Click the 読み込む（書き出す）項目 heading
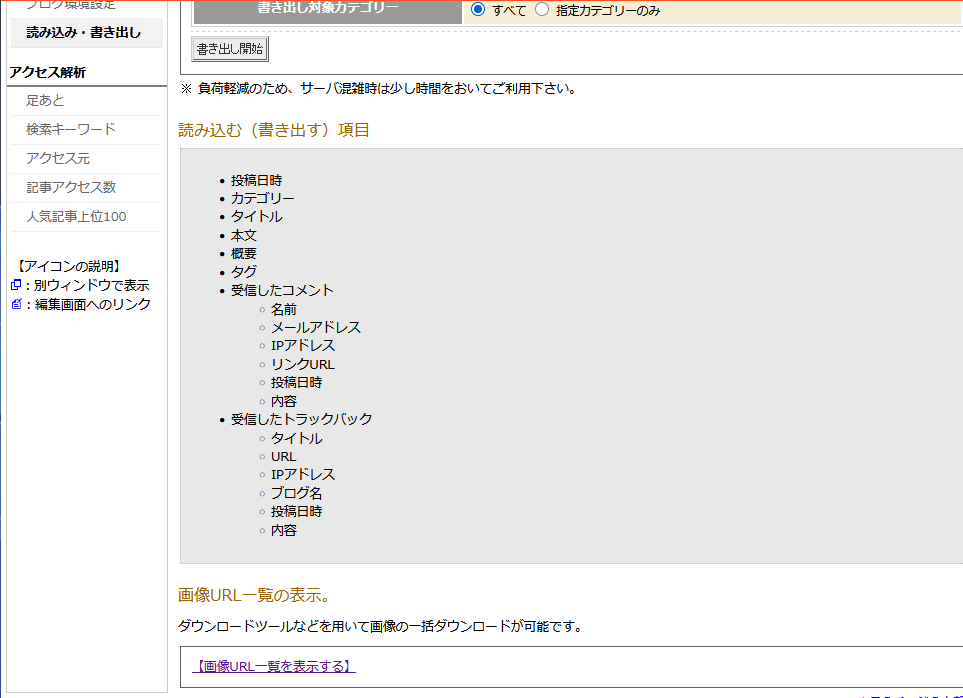963x698 pixels. coord(273,130)
